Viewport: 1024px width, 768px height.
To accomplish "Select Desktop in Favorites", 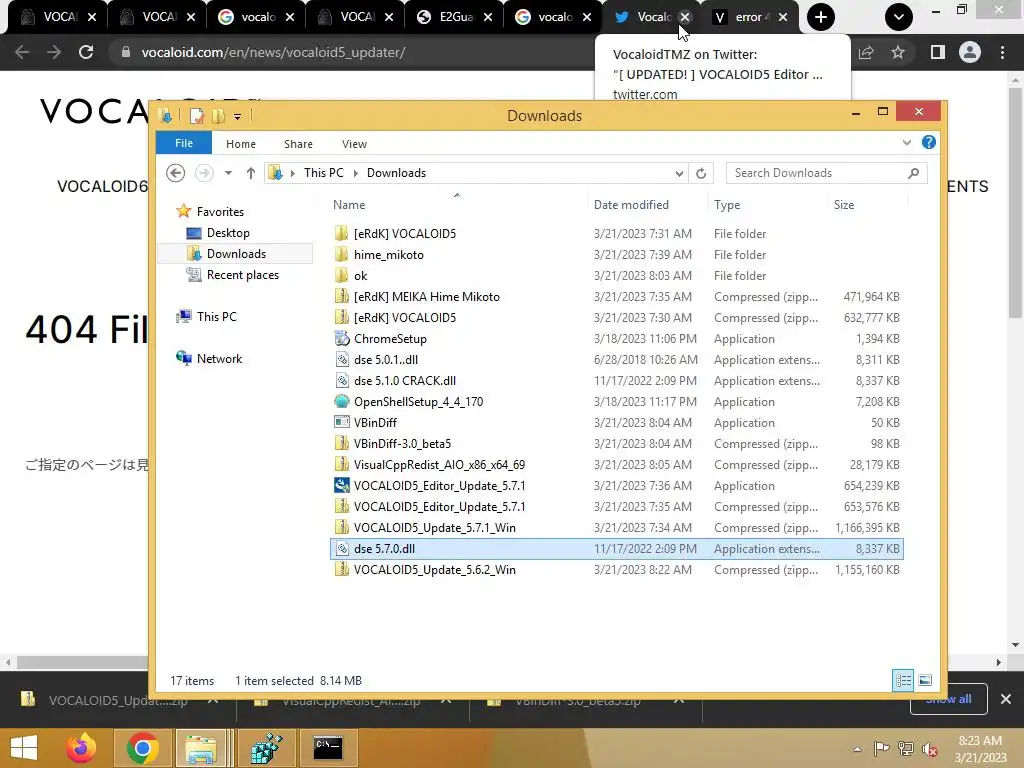I will (227, 232).
